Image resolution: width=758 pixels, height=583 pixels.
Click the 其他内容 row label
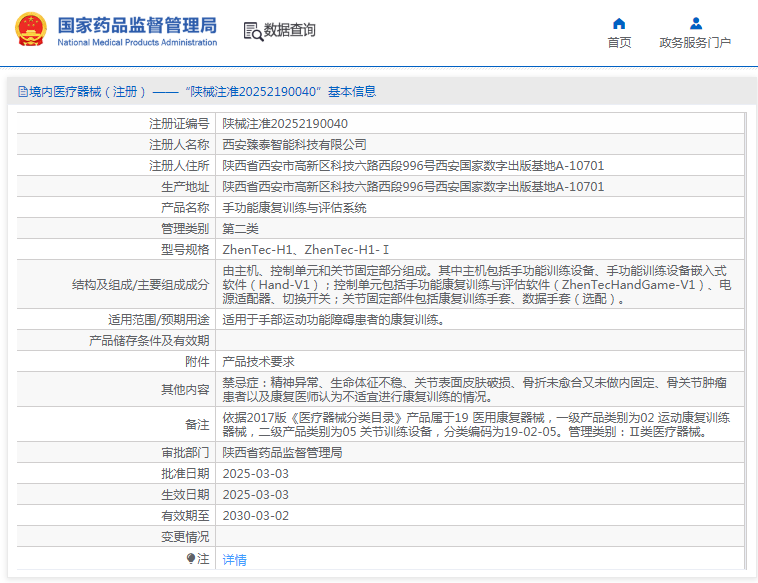tap(185, 390)
